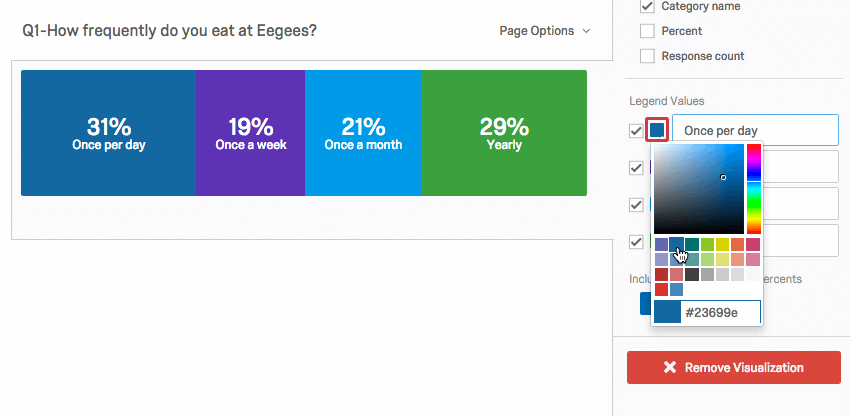Image resolution: width=850 pixels, height=416 pixels.
Task: Pick the teal preset color swatch
Action: [692, 244]
